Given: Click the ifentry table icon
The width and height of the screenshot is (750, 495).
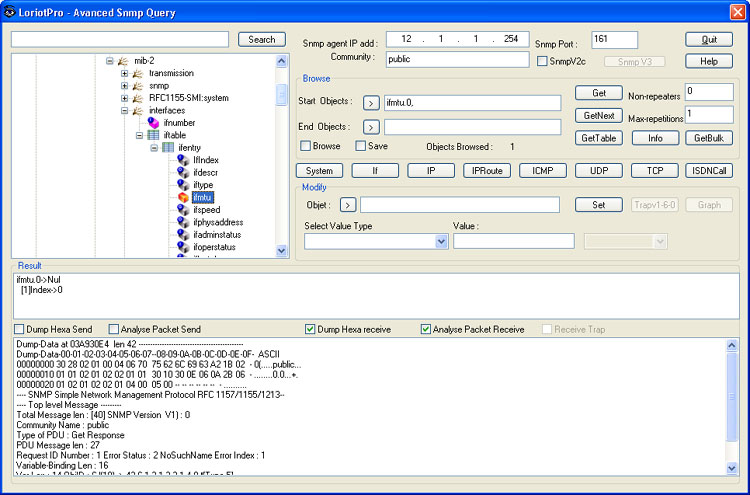Looking at the screenshot, I should pyautogui.click(x=168, y=147).
